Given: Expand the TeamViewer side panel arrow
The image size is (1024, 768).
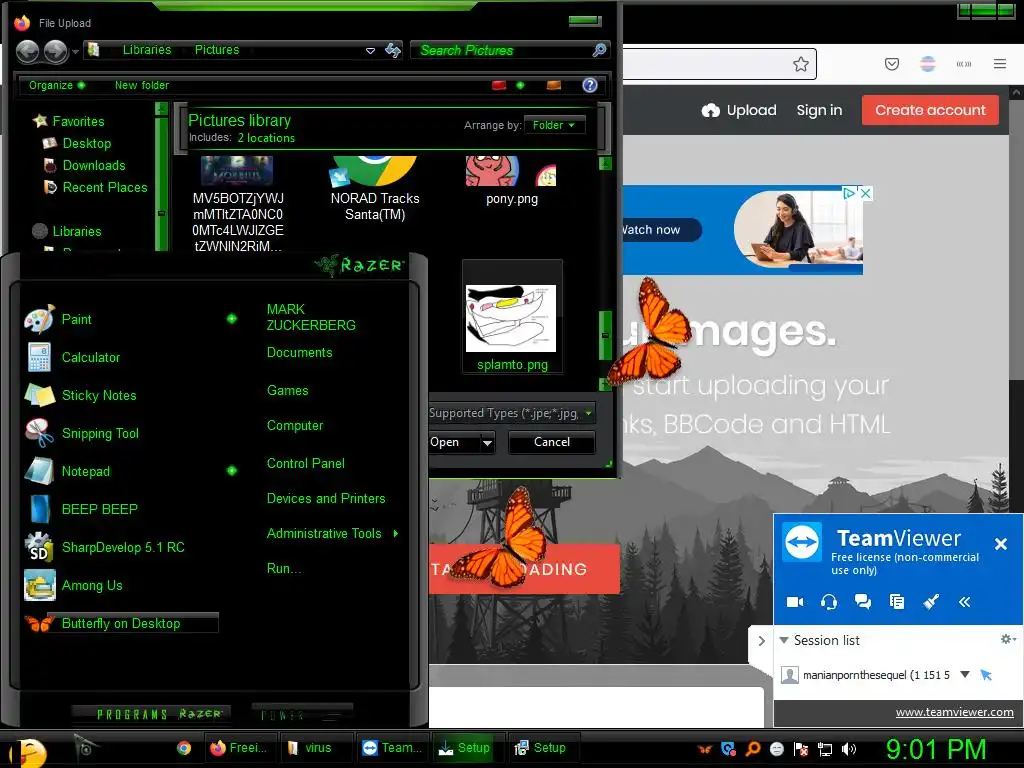Looking at the screenshot, I should pyautogui.click(x=761, y=641).
